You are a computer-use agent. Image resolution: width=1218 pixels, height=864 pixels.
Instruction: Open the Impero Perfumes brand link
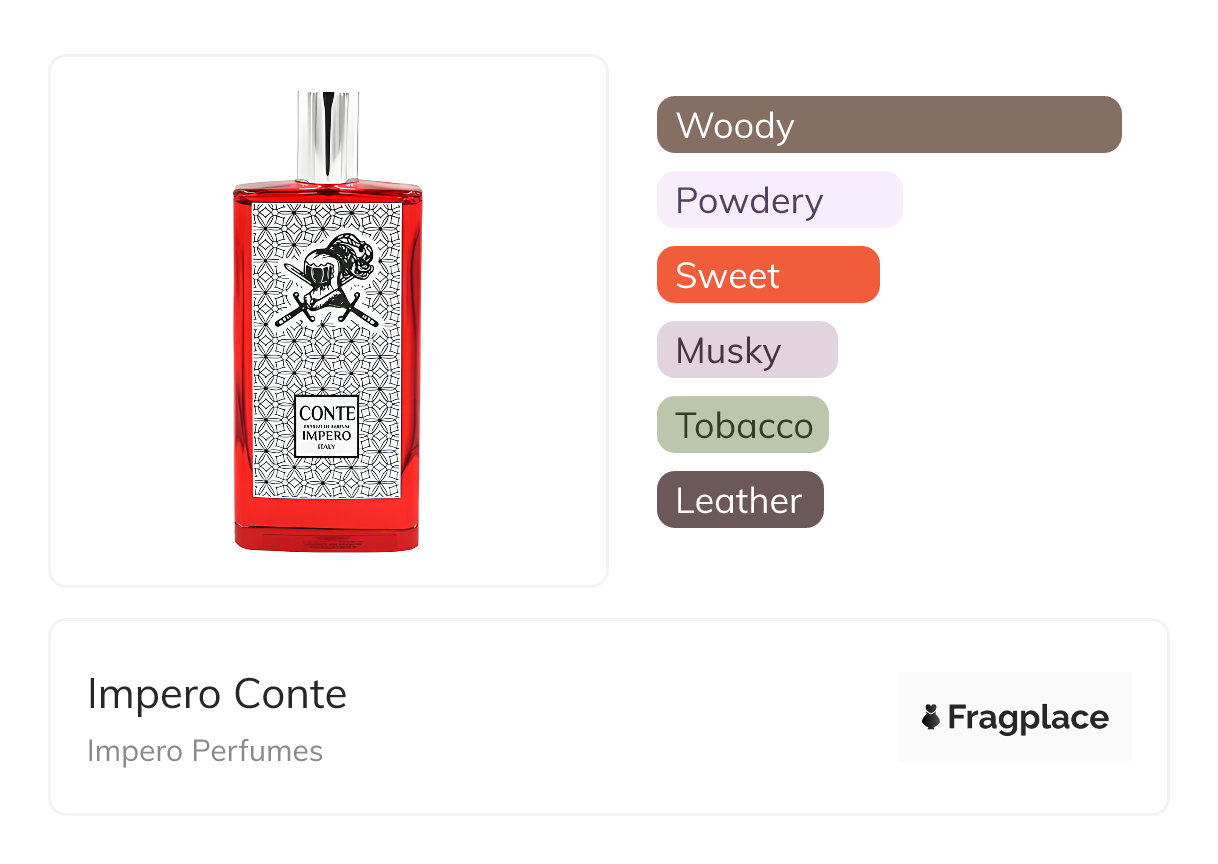point(205,751)
